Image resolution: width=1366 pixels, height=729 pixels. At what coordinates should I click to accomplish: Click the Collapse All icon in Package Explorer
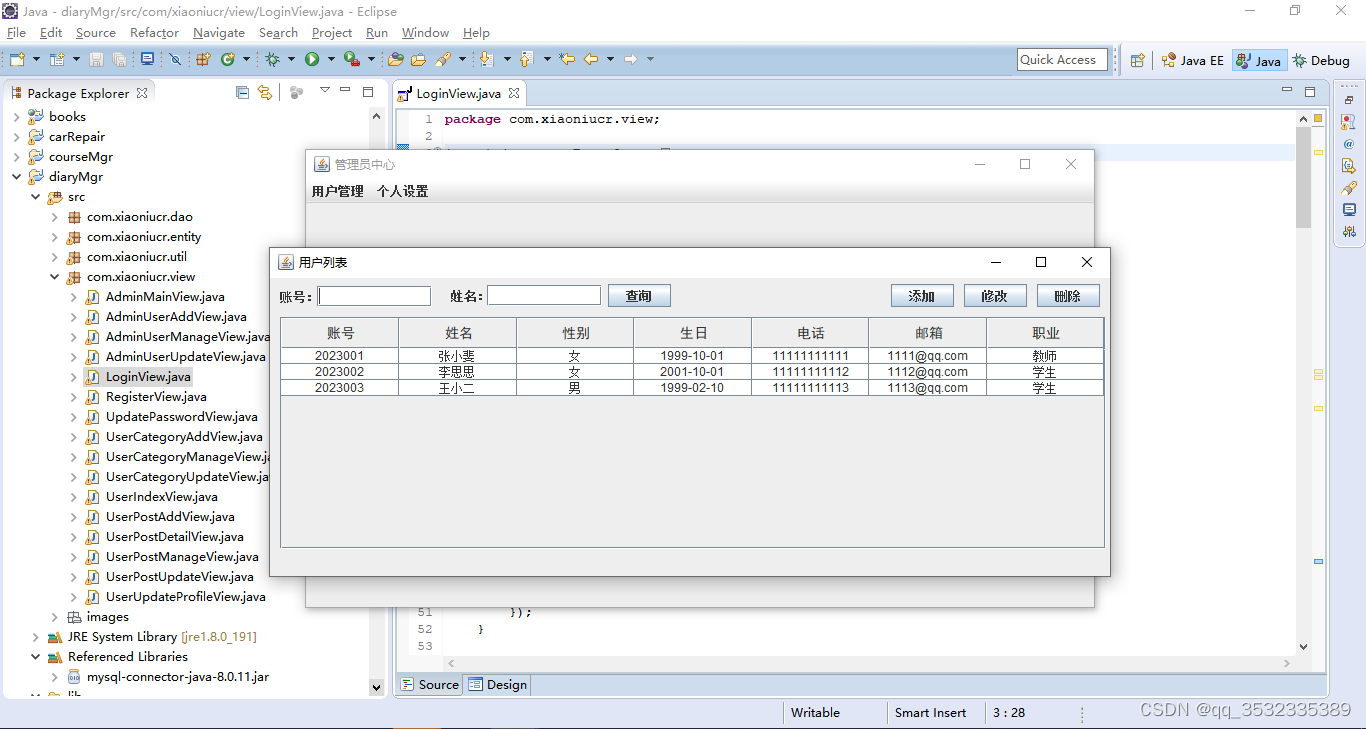[x=242, y=92]
